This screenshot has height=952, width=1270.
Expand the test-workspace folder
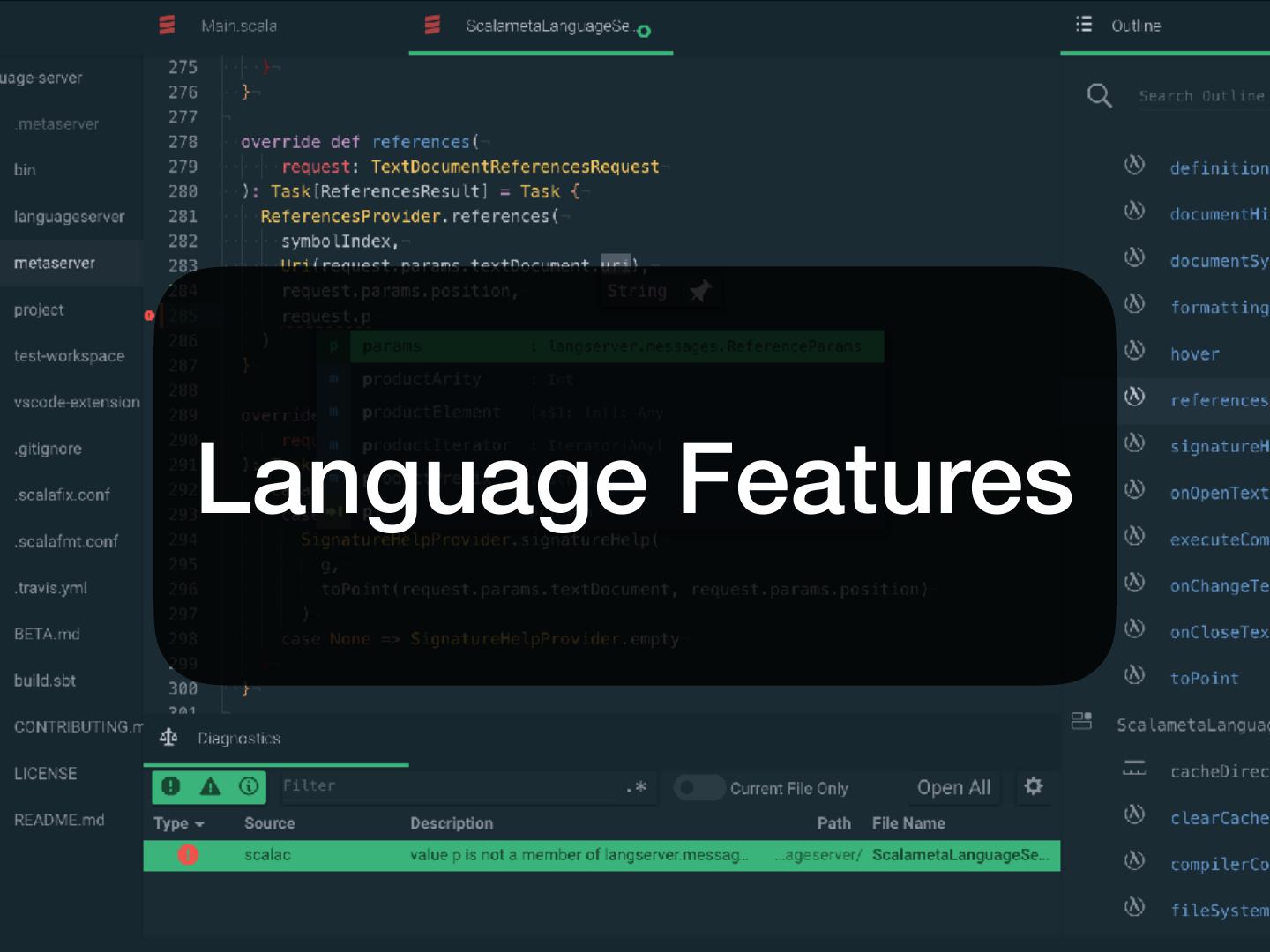[x=69, y=356]
